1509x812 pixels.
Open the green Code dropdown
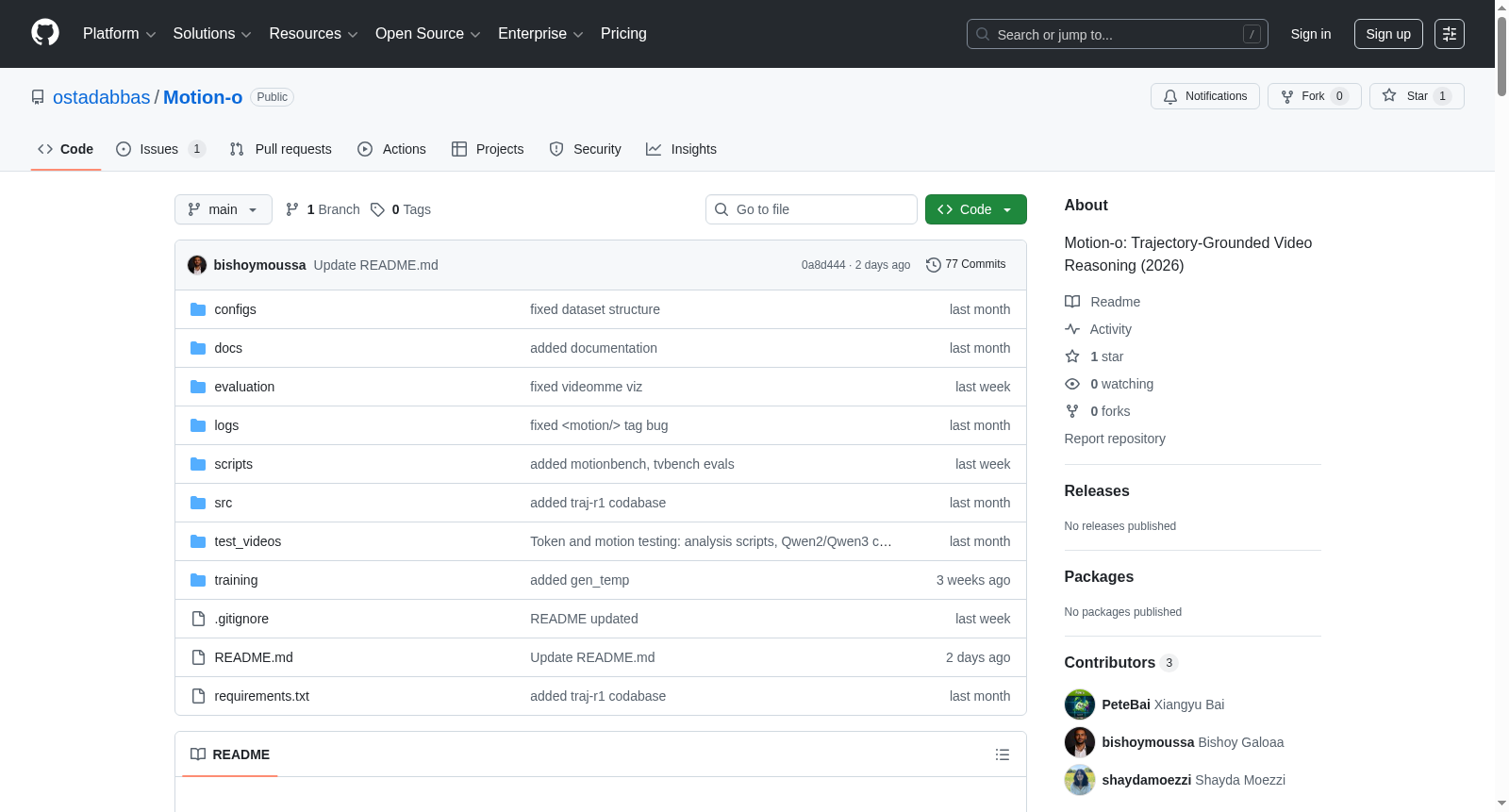[x=976, y=209]
